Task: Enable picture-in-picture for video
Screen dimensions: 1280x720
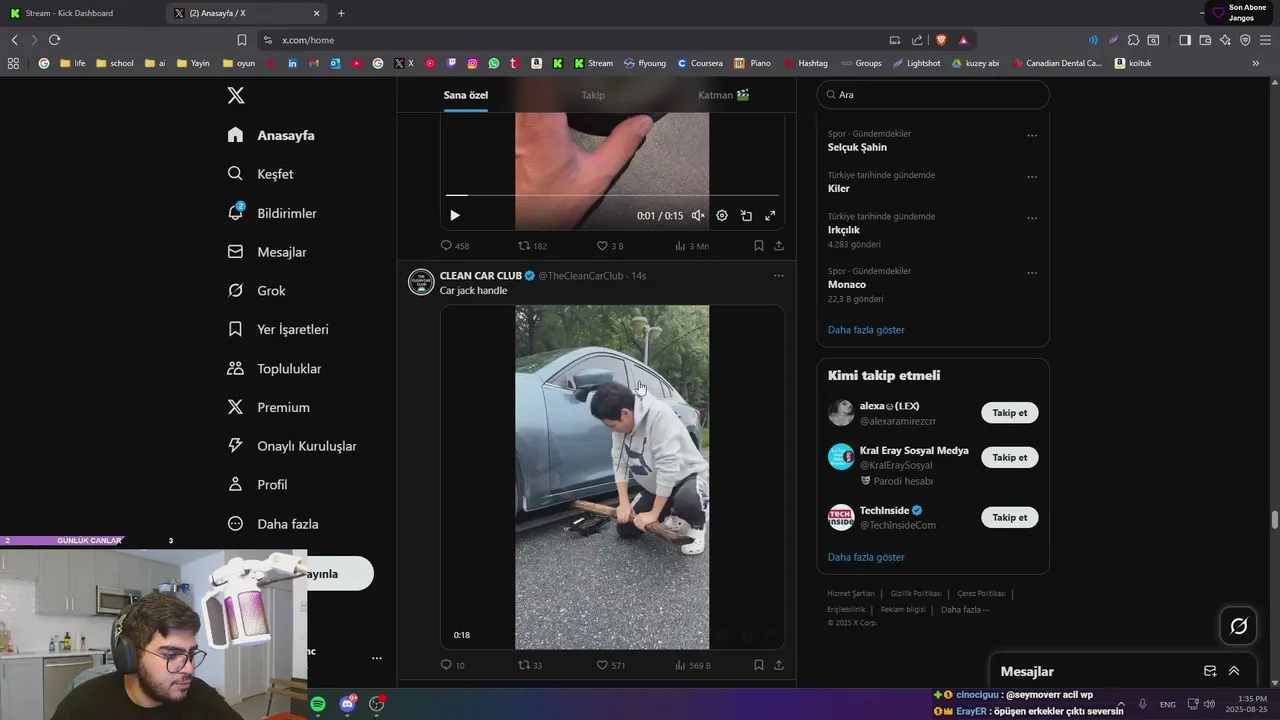Action: tap(746, 215)
